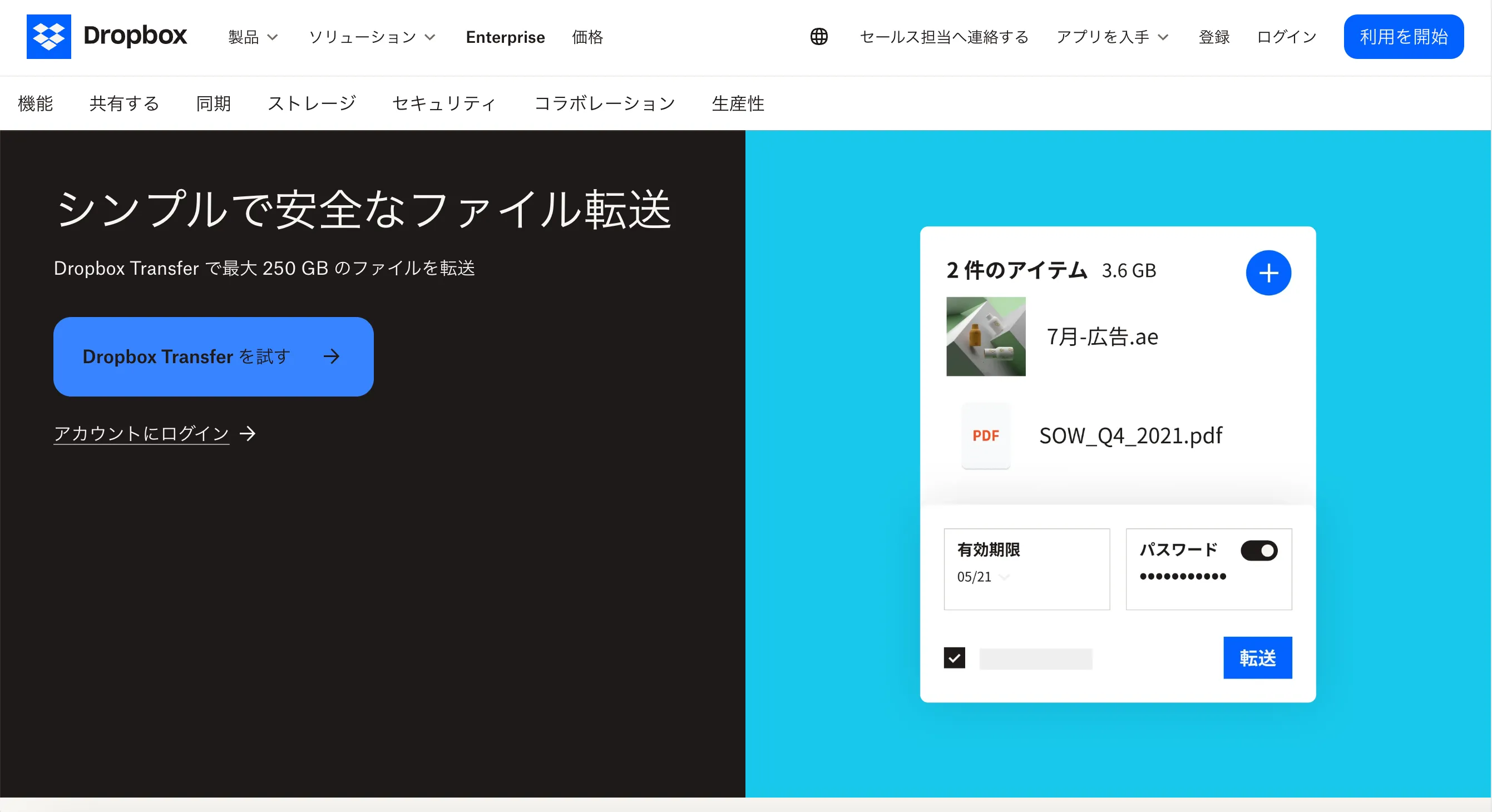
Task: Select the コラボレーション tab
Action: tap(604, 103)
